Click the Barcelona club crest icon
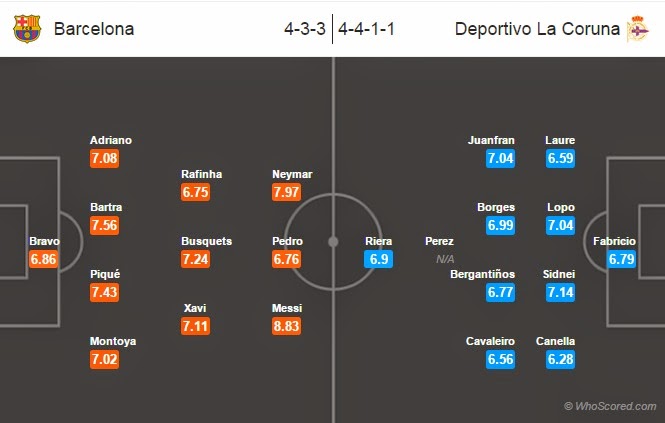The height and width of the screenshot is (423, 665). coord(27,28)
